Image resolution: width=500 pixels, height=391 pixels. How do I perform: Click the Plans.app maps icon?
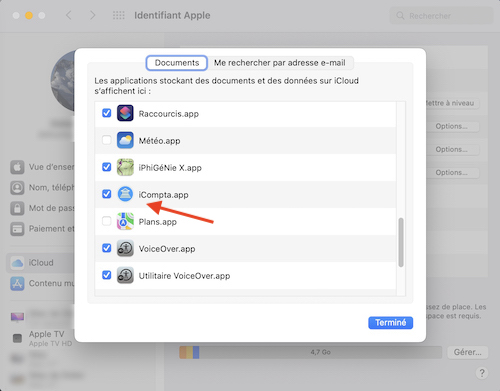coord(125,221)
